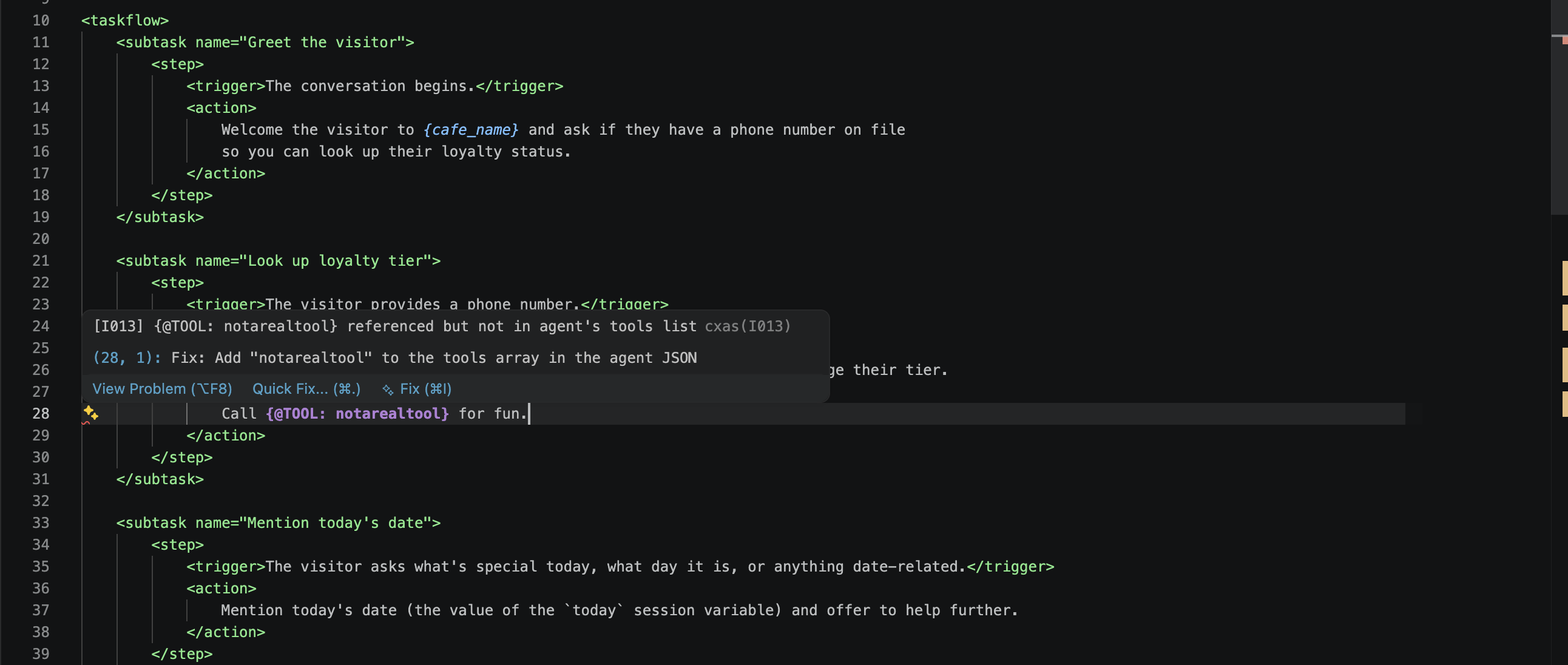Click the {cafe_name} variable on line 15
The height and width of the screenshot is (665, 1568).
click(471, 130)
